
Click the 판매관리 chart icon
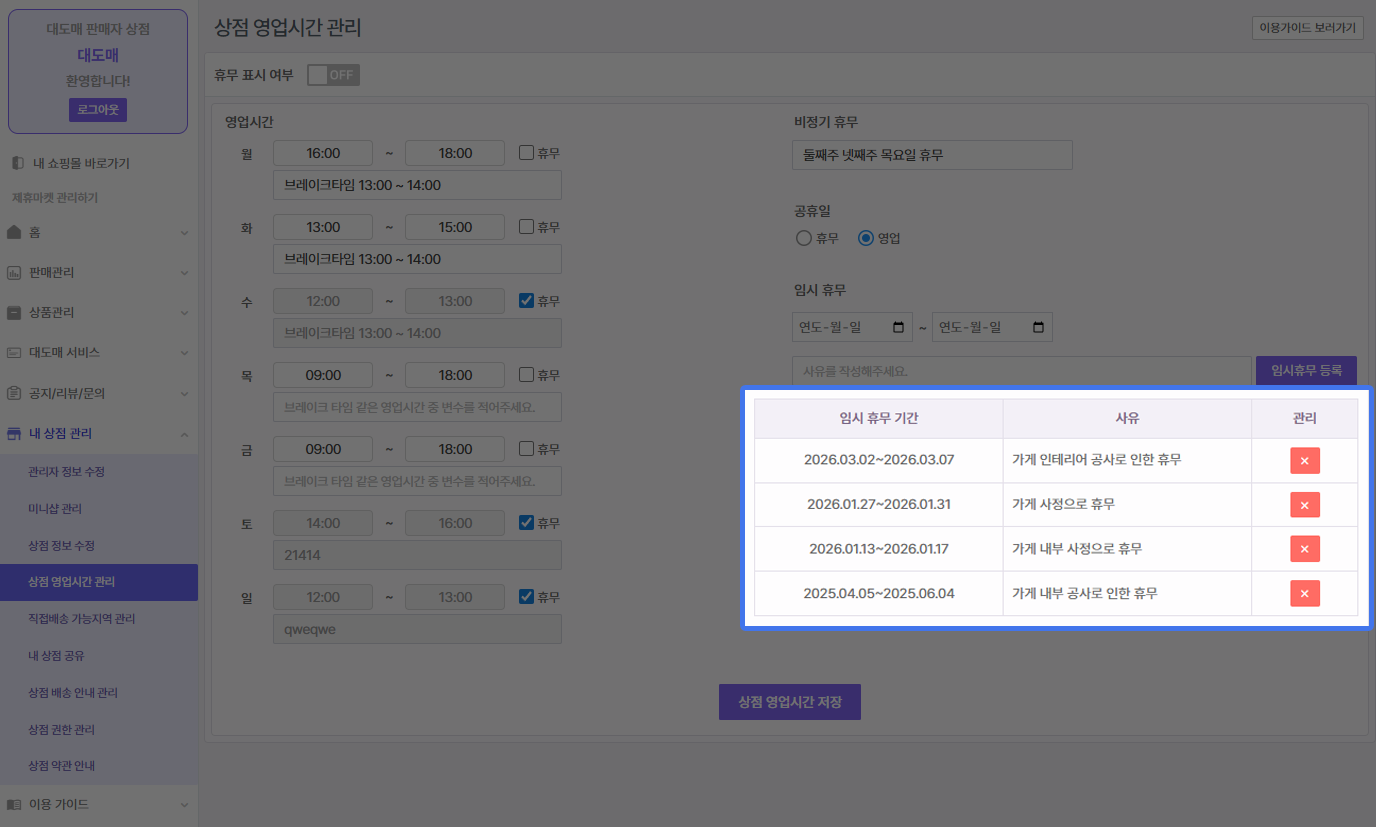14,272
